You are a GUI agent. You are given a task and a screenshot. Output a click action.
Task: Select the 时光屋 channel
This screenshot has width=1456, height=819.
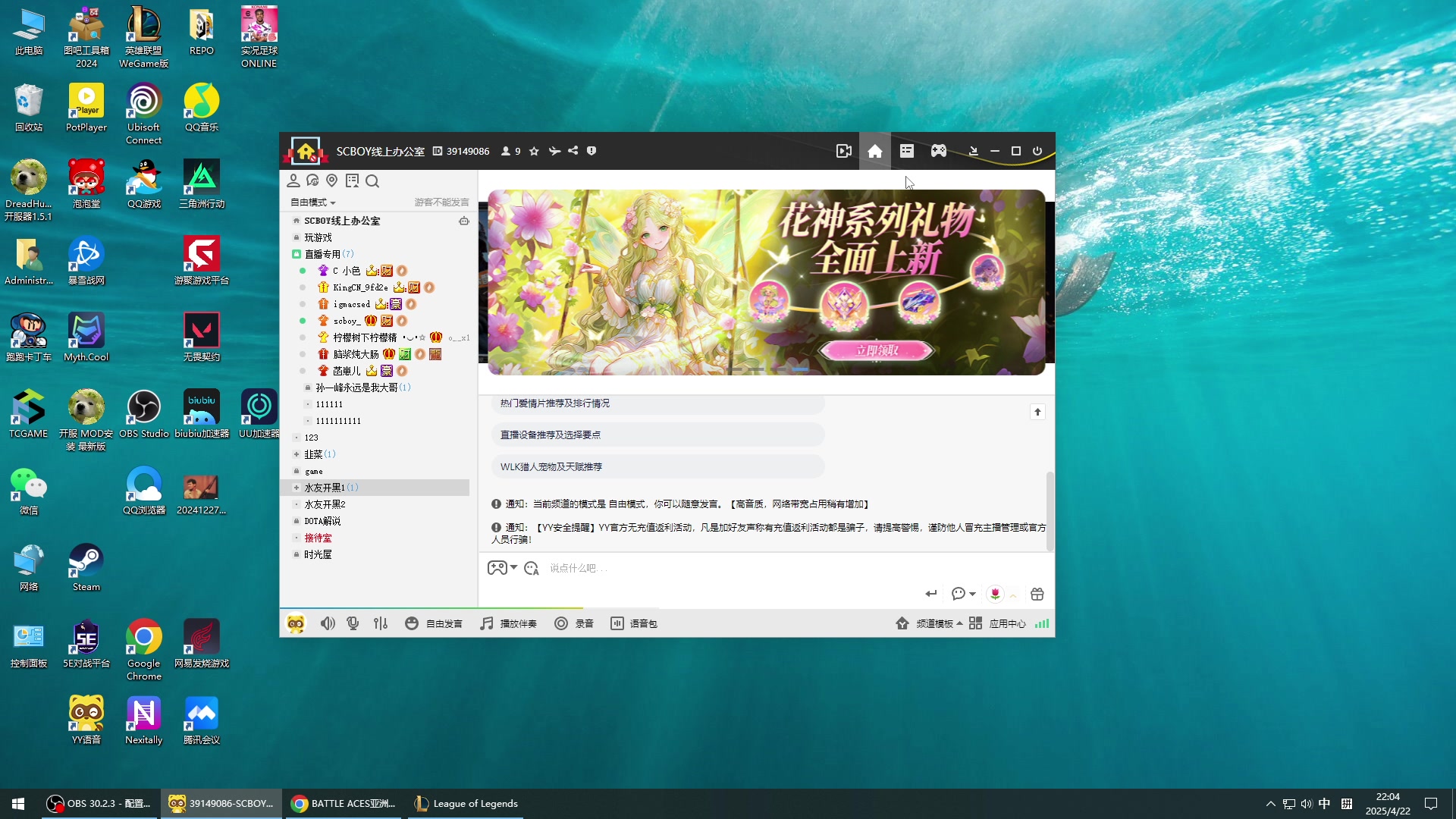[x=318, y=554]
